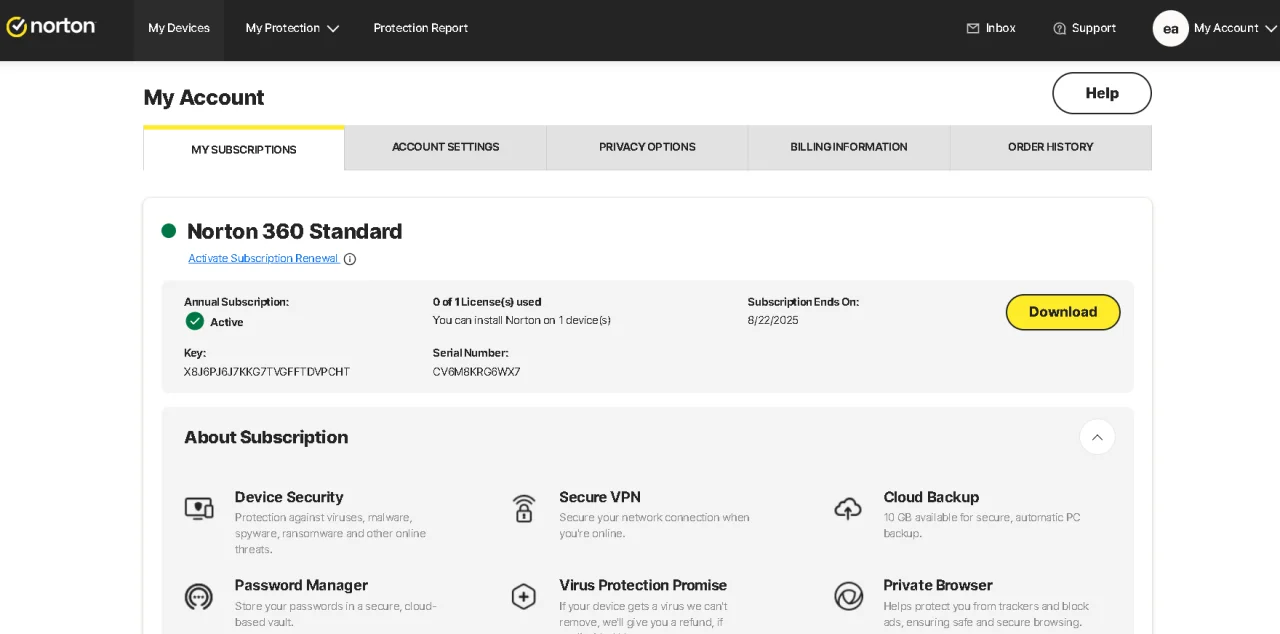Click the Cloud Backup upload icon
Image resolution: width=1280 pixels, height=634 pixels.
click(x=848, y=508)
